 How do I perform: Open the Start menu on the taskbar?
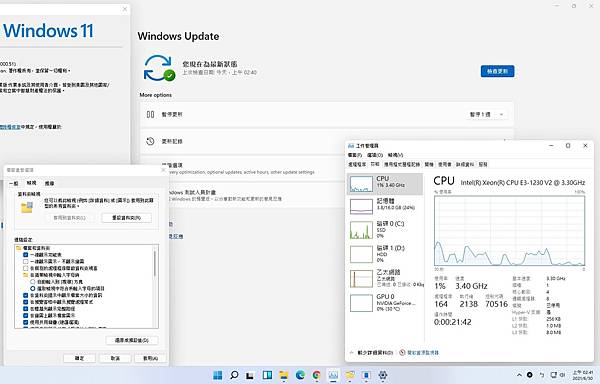tap(217, 375)
